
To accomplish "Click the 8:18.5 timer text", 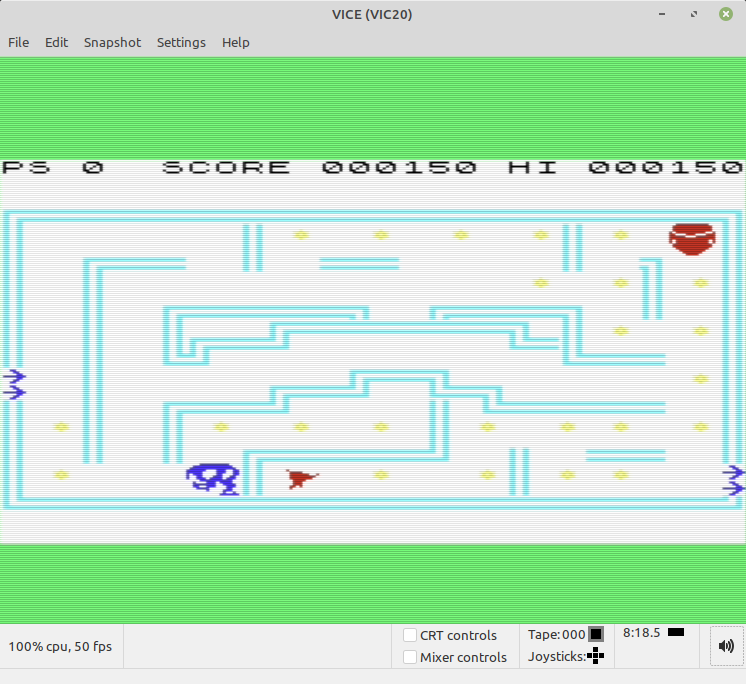I will point(641,633).
